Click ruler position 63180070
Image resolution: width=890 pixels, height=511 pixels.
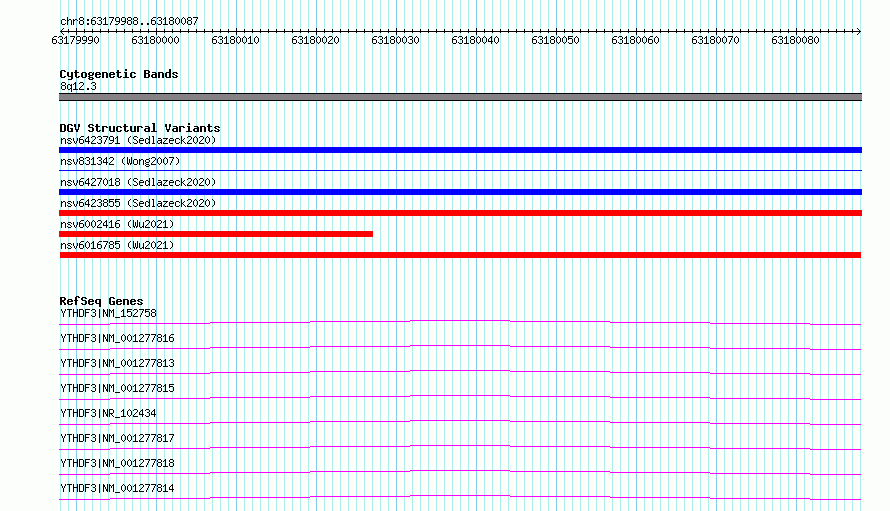pyautogui.click(x=716, y=40)
